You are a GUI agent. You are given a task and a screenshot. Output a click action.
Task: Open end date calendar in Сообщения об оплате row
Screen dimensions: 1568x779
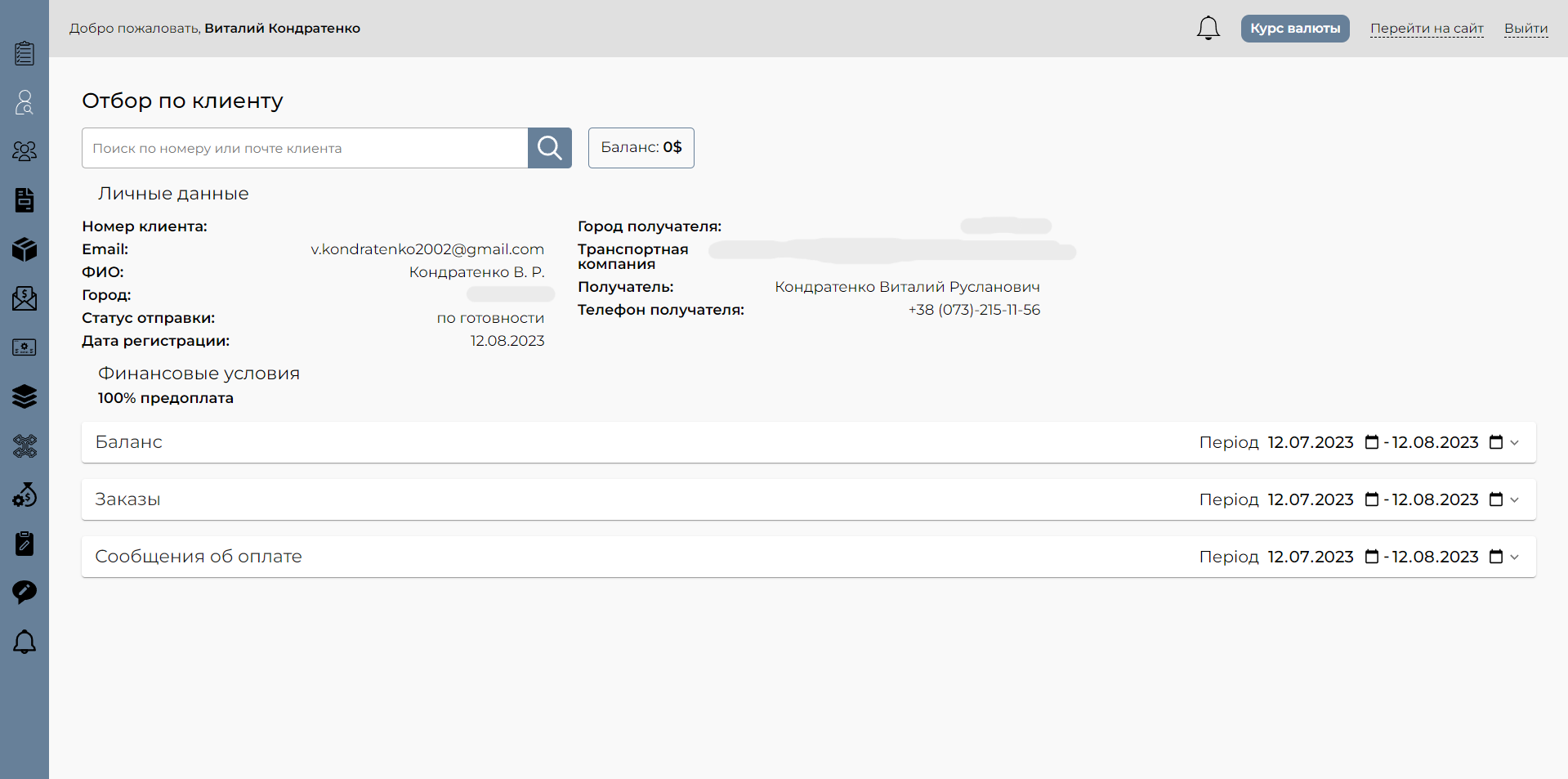click(1496, 557)
